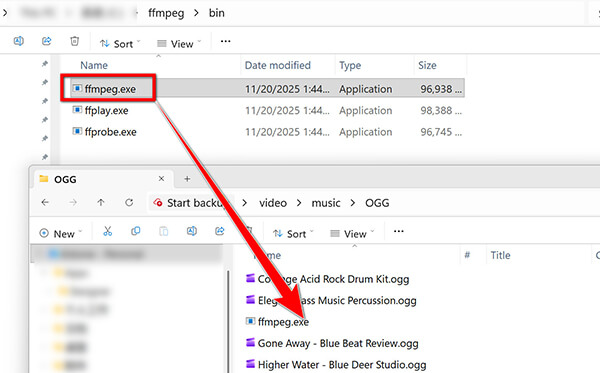This screenshot has width=600, height=373.
Task: Expand chevron between music and OGG breadcrumbs
Action: (x=353, y=203)
